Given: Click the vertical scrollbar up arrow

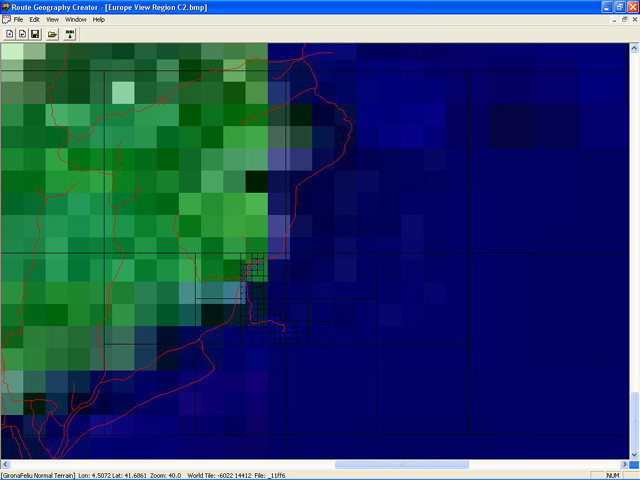Looking at the screenshot, I should tap(634, 47).
